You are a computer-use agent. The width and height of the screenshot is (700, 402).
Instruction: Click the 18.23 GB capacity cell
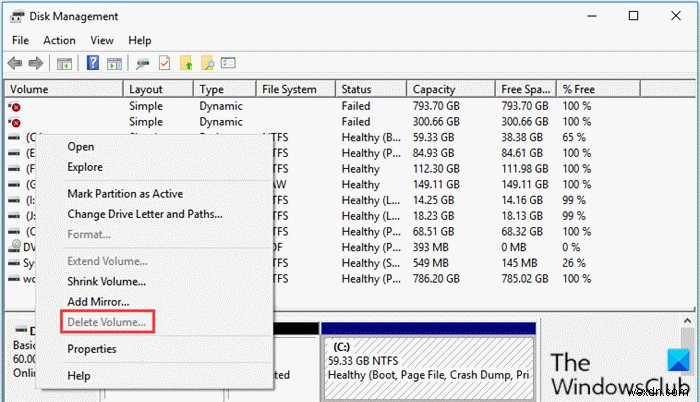point(433,216)
